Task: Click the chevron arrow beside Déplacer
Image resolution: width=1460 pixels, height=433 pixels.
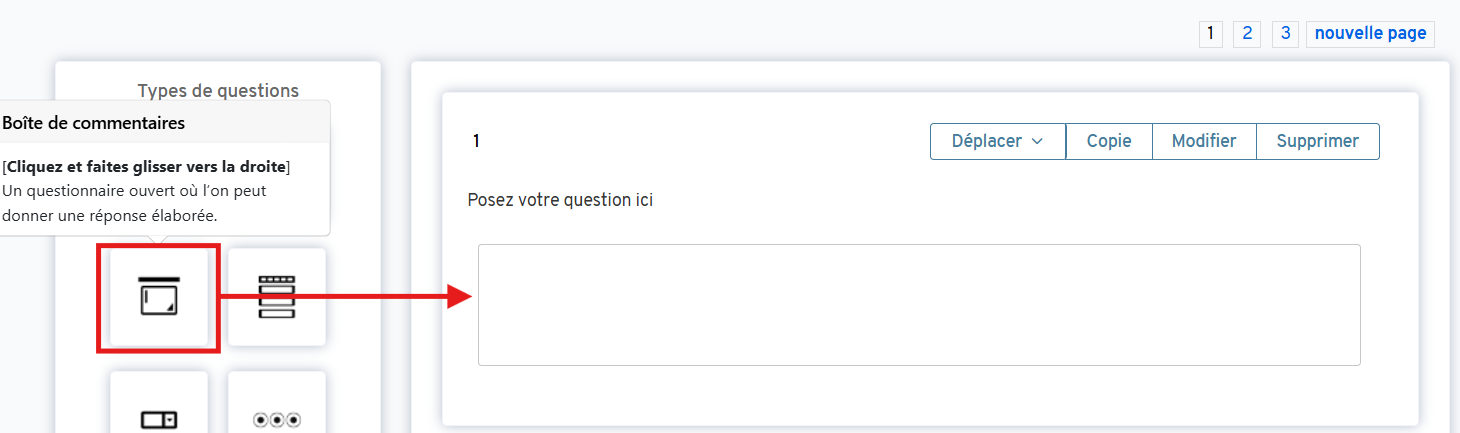Action: click(1037, 142)
